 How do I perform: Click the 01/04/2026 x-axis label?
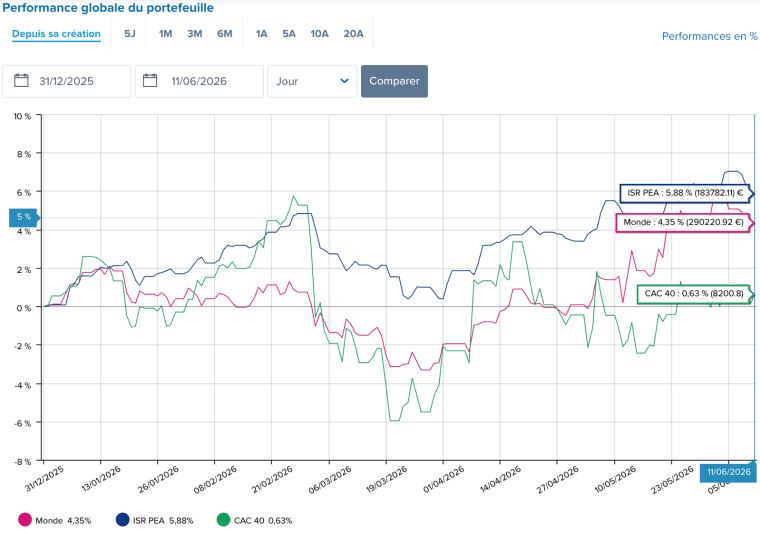point(443,479)
